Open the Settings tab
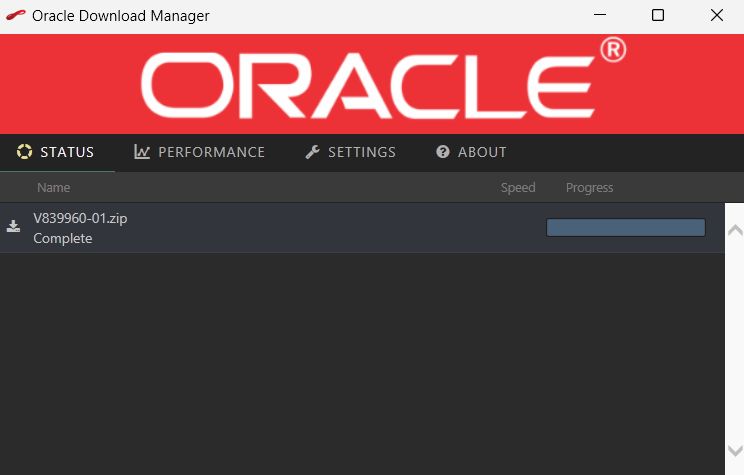 pyautogui.click(x=350, y=152)
